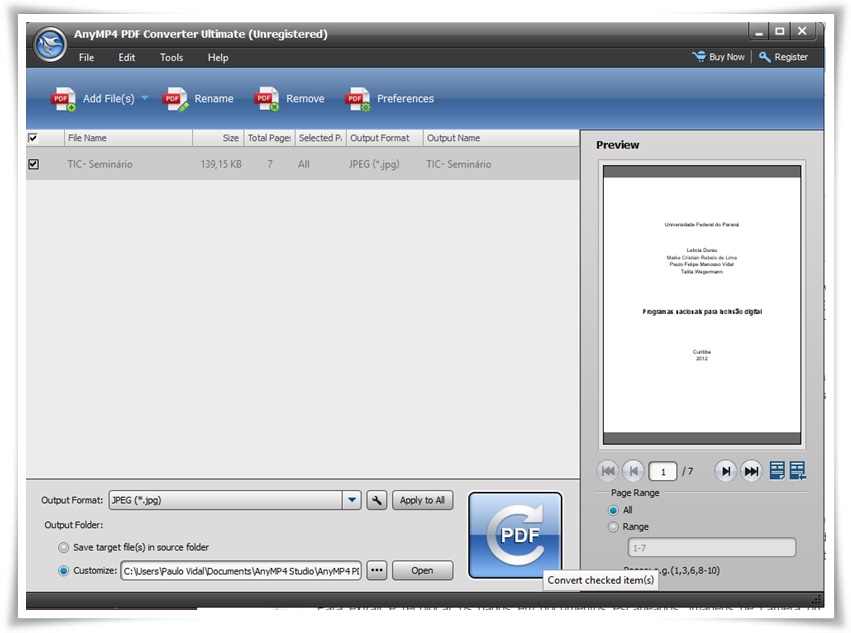
Task: Go to previous page in preview
Action: click(633, 471)
